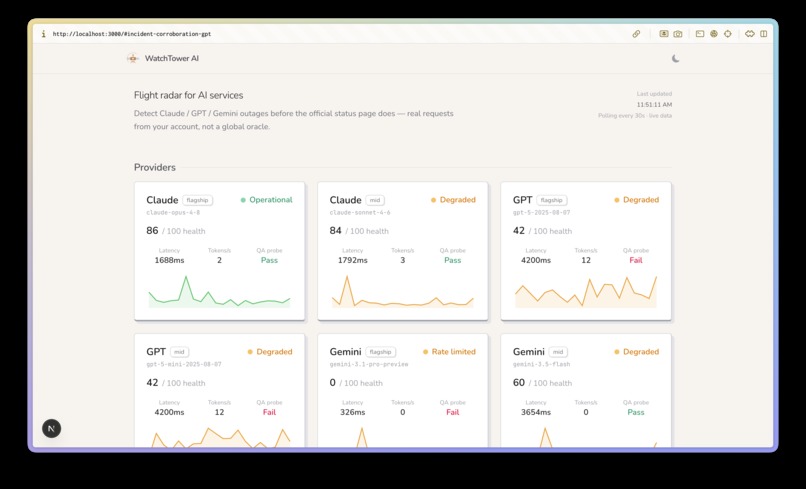Click the Degraded status on Claude mid card

pyautogui.click(x=453, y=200)
